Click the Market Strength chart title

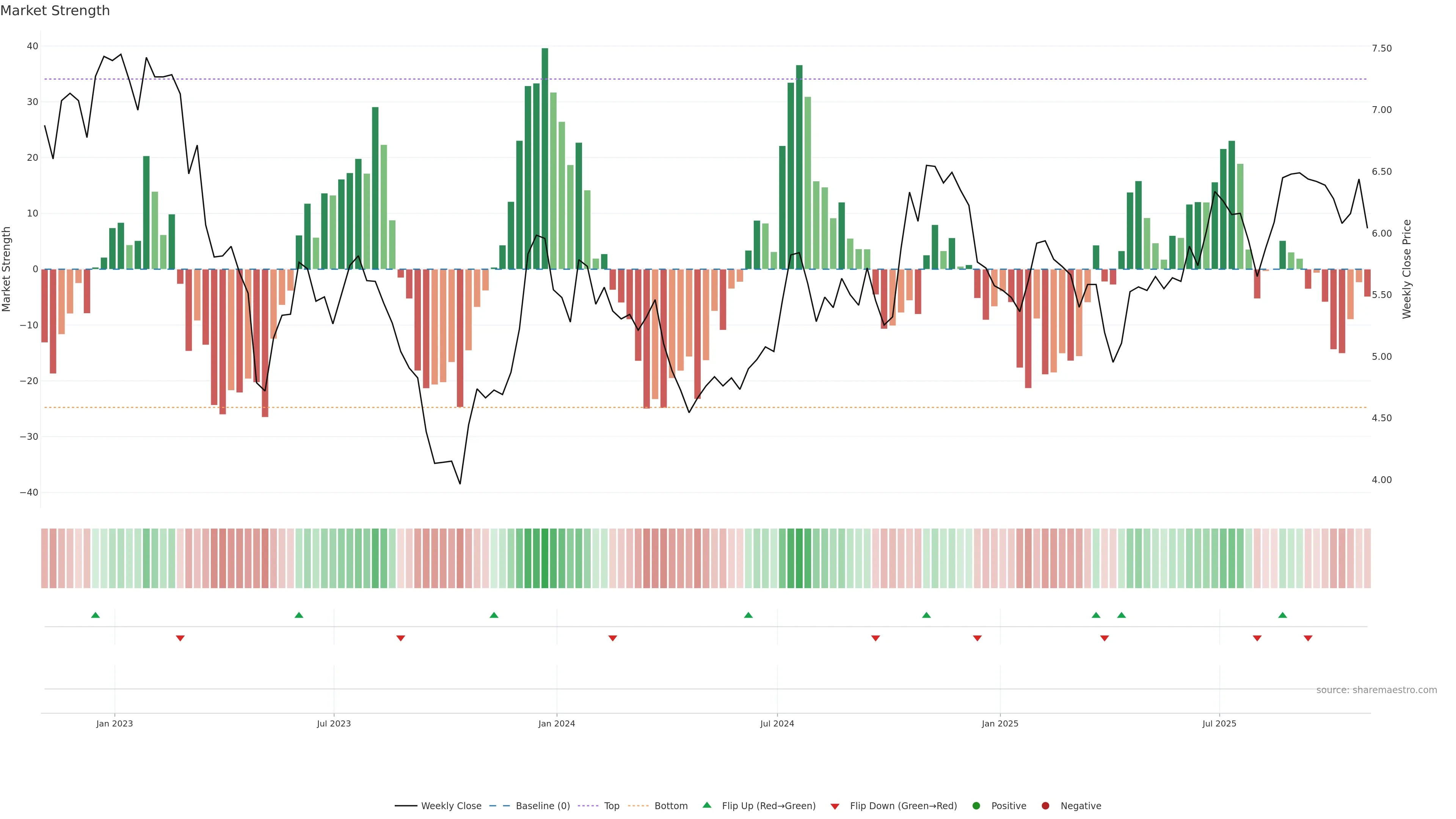click(x=55, y=11)
